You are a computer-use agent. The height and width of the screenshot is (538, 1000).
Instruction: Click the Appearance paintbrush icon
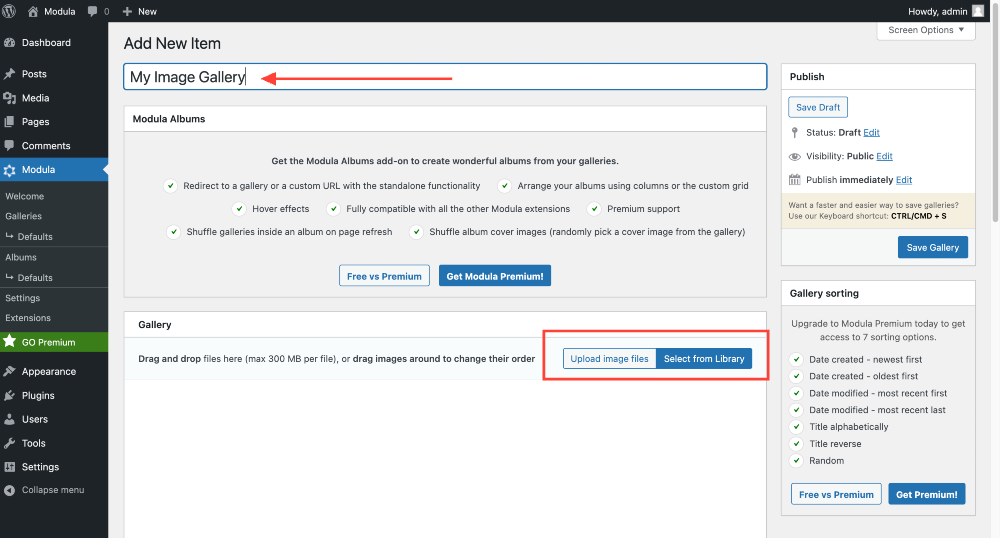10,371
